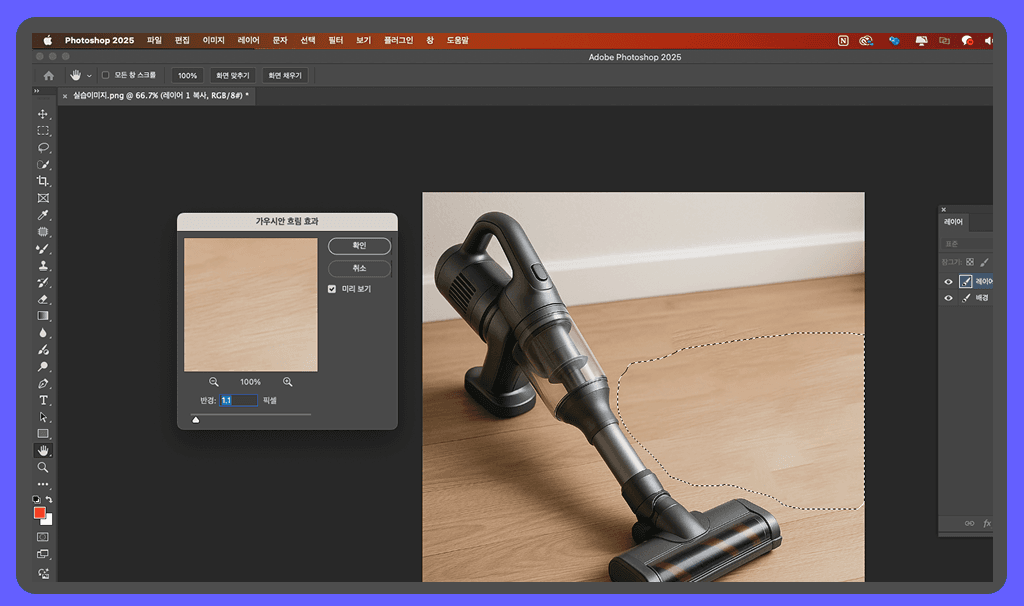Select the History Brush tool
This screenshot has height=606, width=1024.
click(43, 283)
